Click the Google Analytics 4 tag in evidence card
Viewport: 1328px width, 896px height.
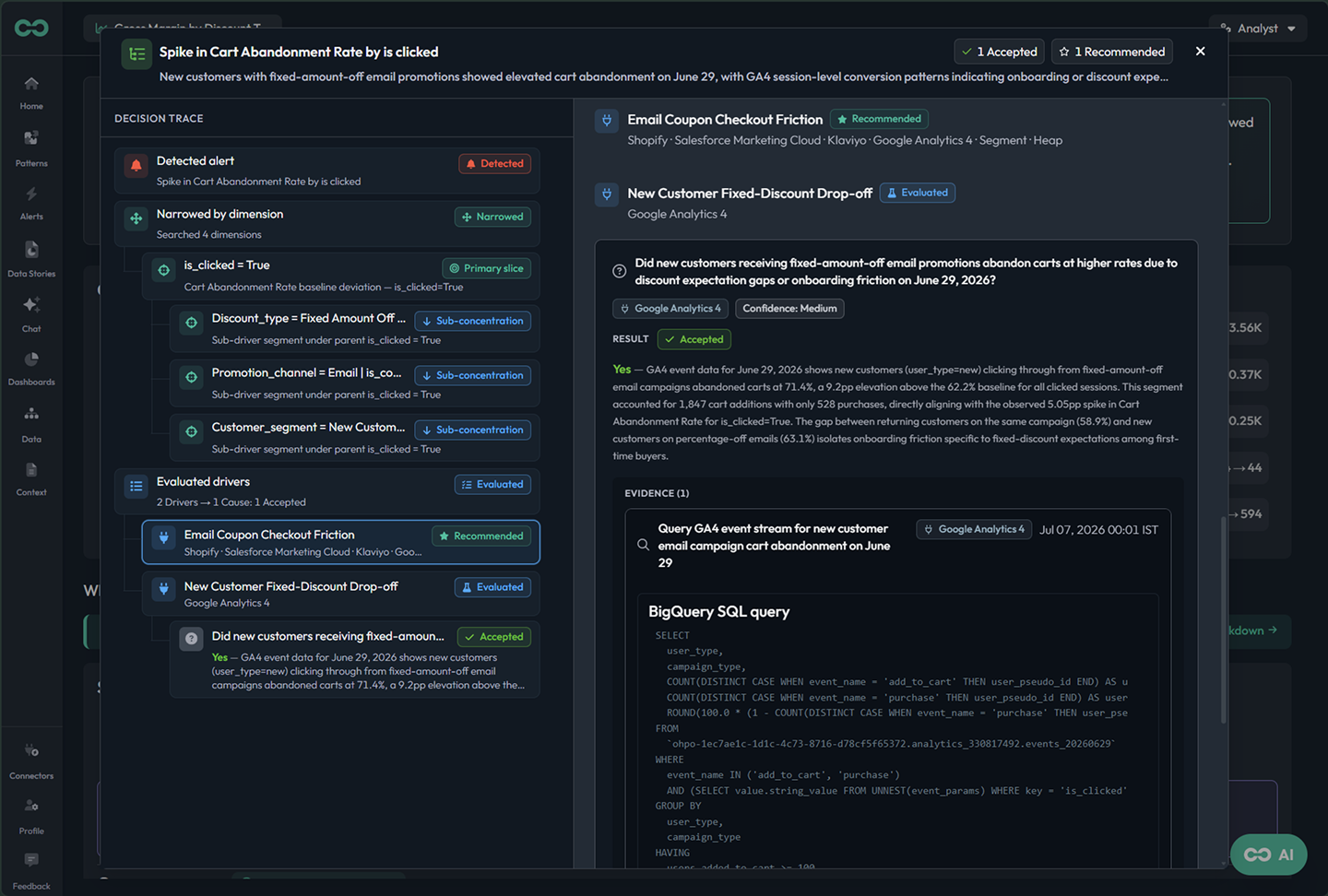click(x=974, y=529)
